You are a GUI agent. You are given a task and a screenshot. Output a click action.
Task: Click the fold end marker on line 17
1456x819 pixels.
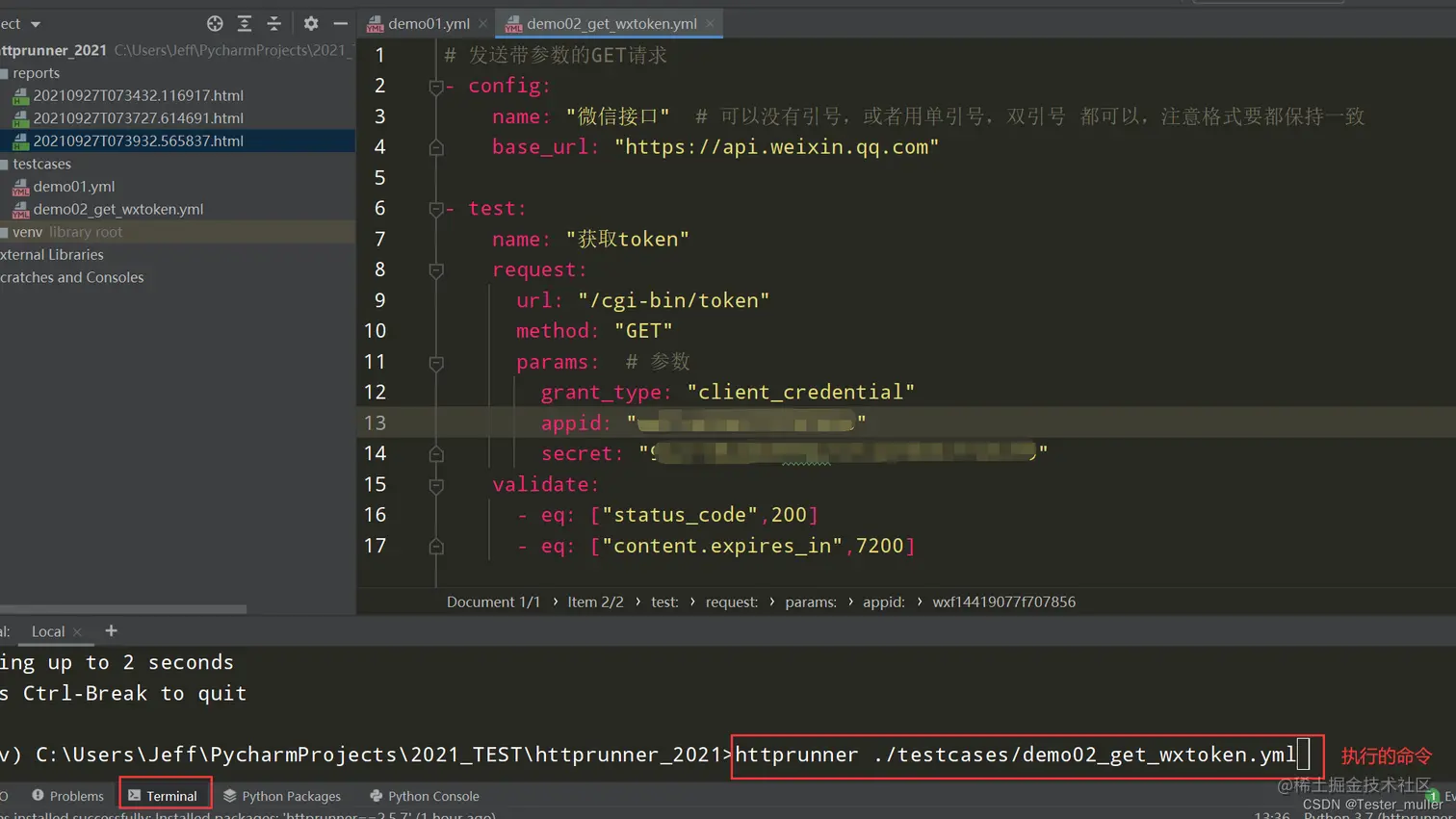point(436,546)
